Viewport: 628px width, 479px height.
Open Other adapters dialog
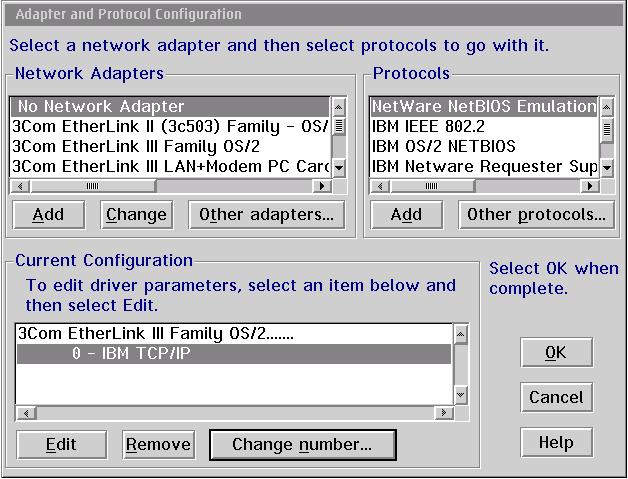coord(266,214)
